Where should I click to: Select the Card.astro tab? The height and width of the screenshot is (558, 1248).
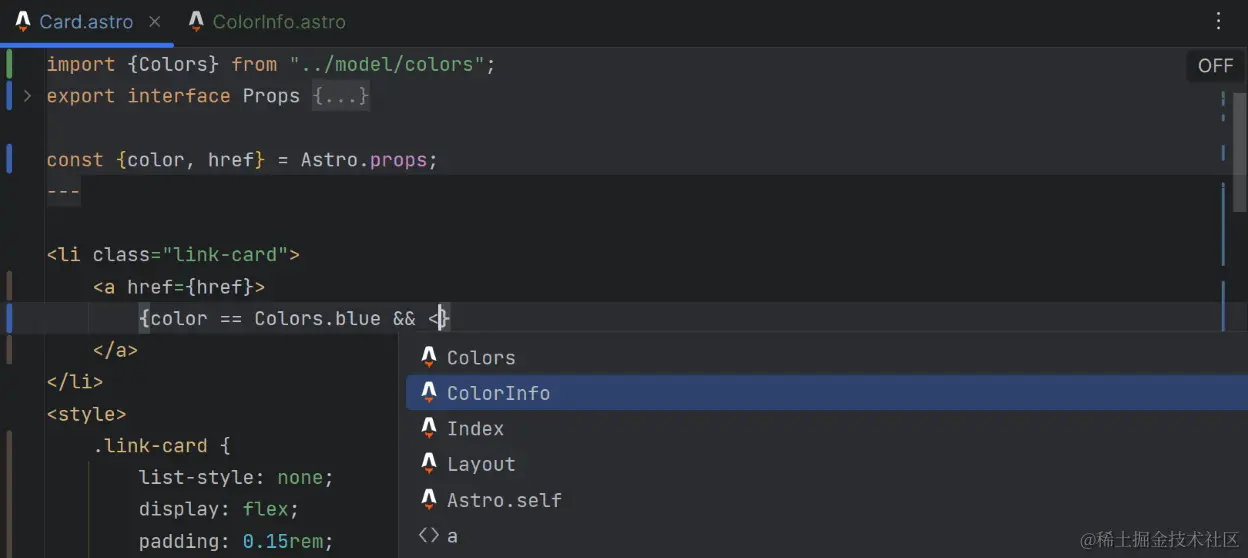[x=86, y=21]
